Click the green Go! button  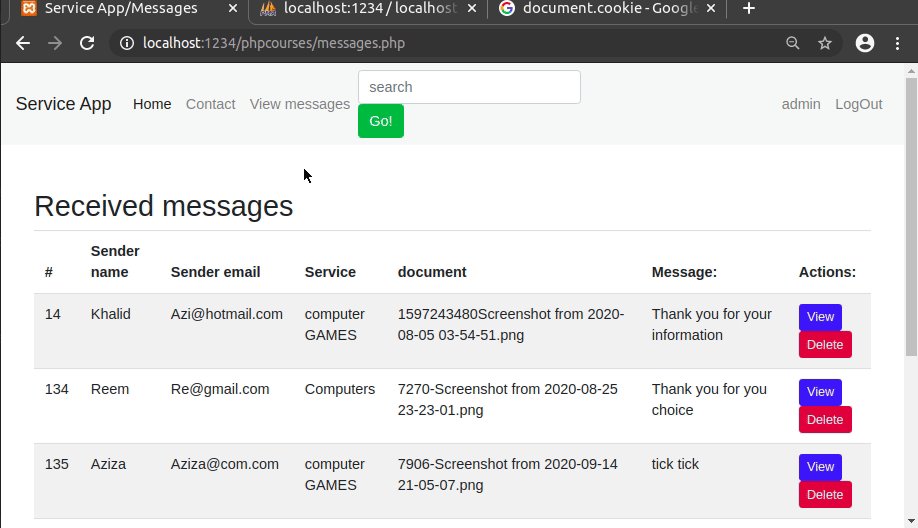point(381,121)
